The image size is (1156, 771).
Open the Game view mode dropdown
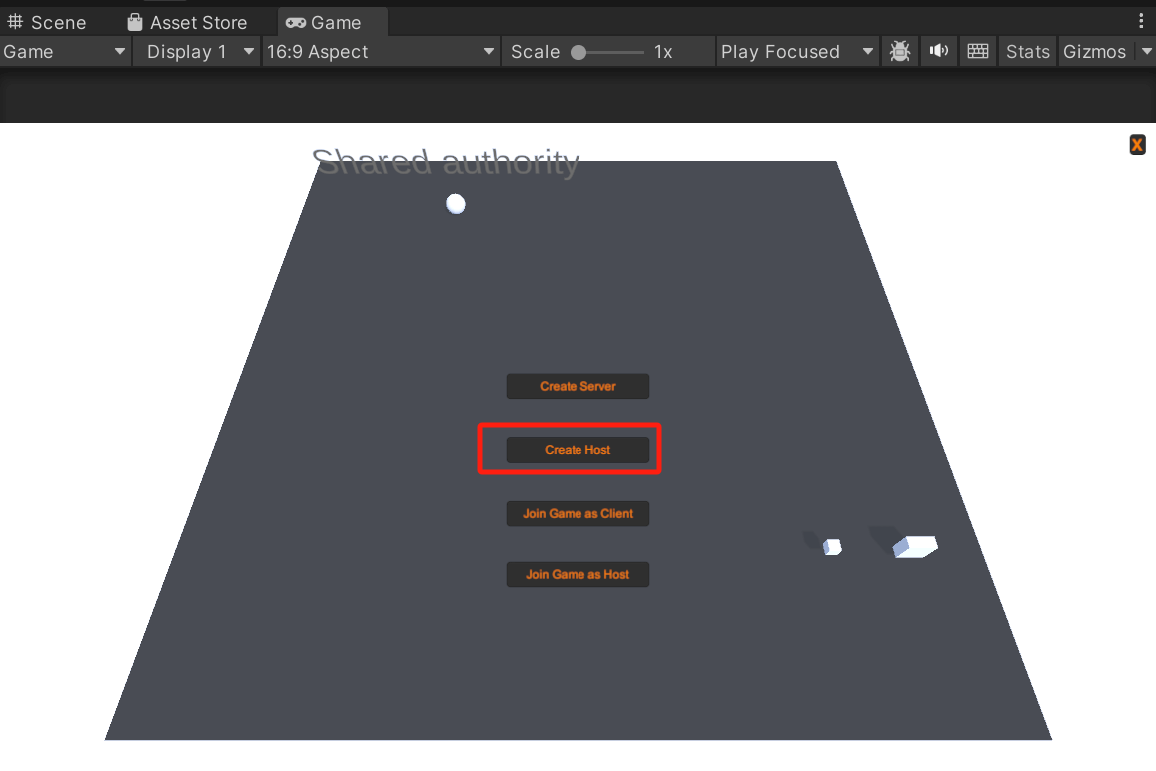click(x=66, y=52)
